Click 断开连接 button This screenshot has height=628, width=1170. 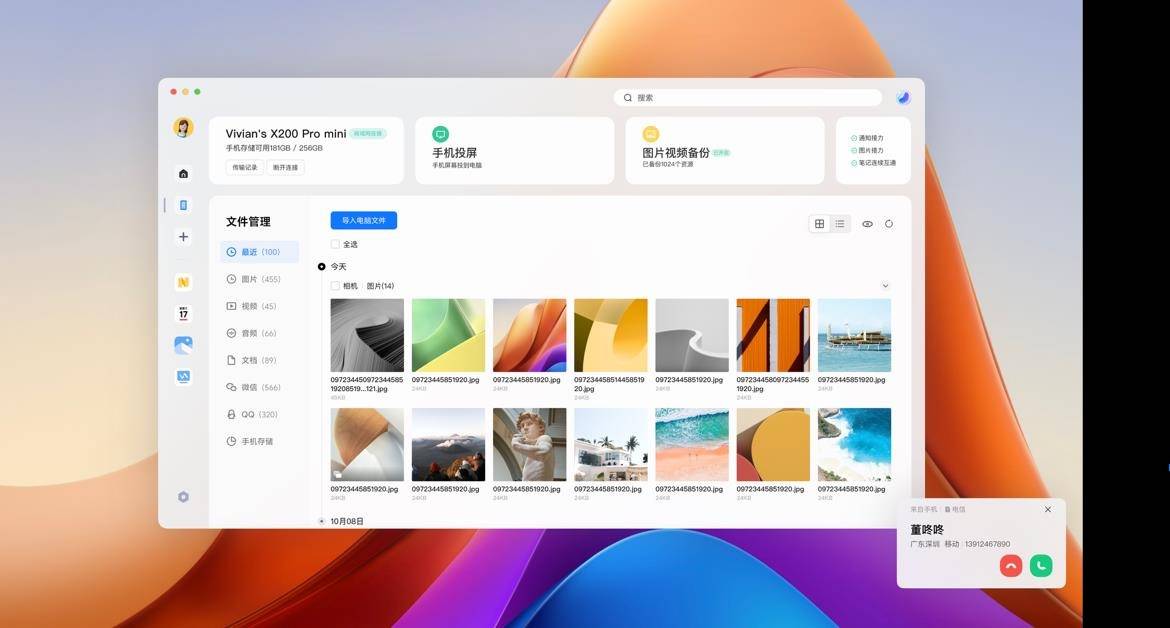[x=285, y=167]
